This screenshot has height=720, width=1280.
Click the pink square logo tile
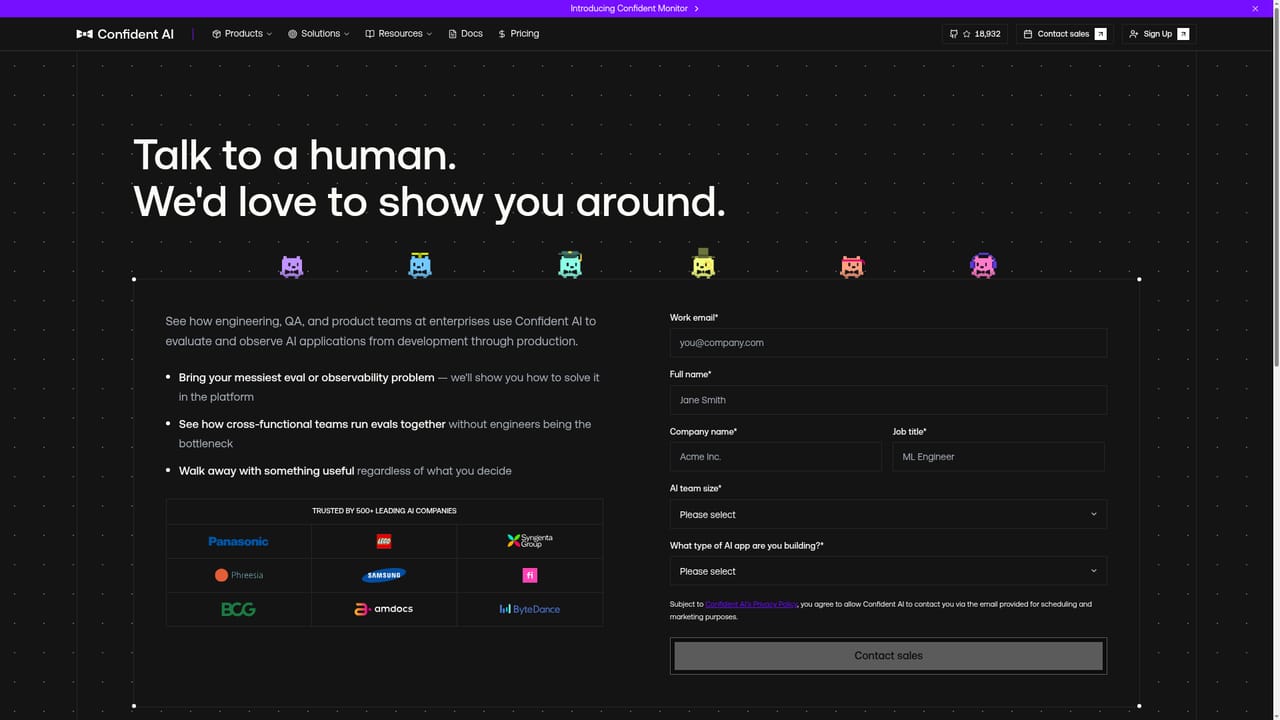pyautogui.click(x=530, y=575)
